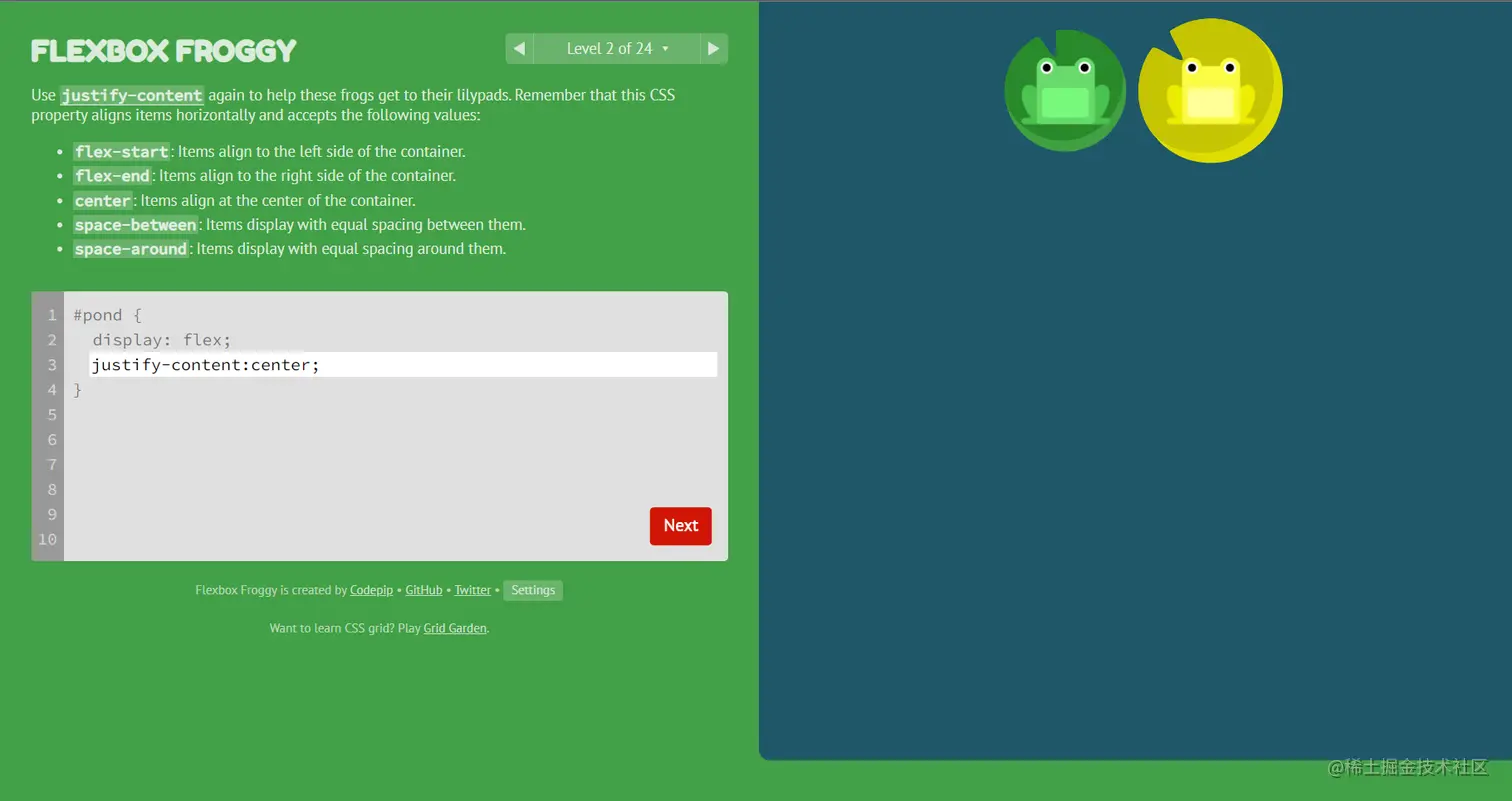Click the justify-content code term in instructions
Viewport: 1512px width, 801px height.
click(132, 96)
